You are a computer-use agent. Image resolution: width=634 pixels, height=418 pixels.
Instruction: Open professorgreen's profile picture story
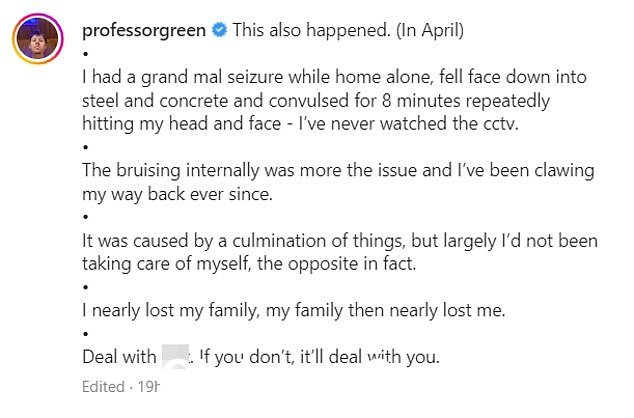38,39
